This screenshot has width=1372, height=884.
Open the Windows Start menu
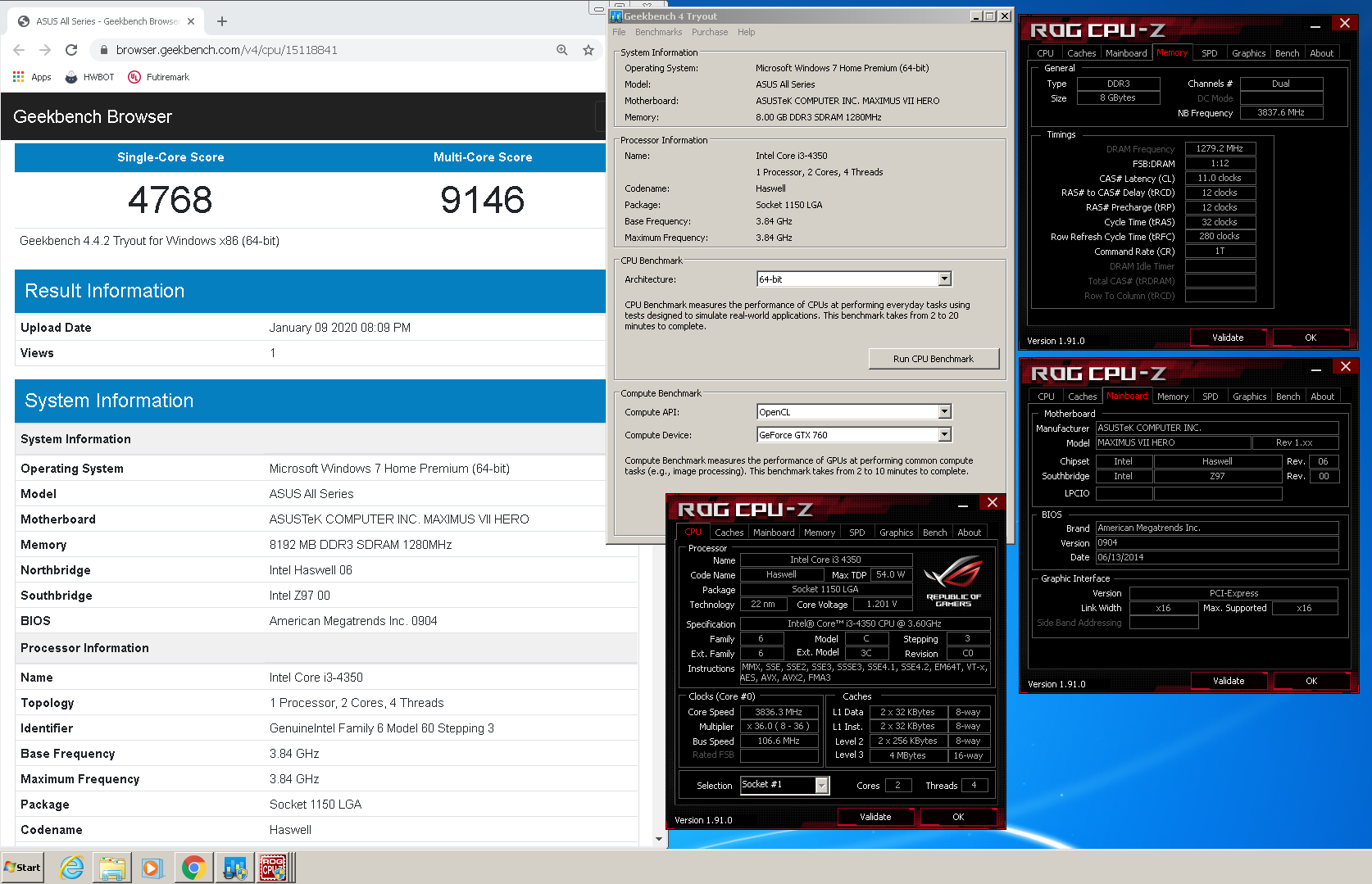click(x=22, y=868)
